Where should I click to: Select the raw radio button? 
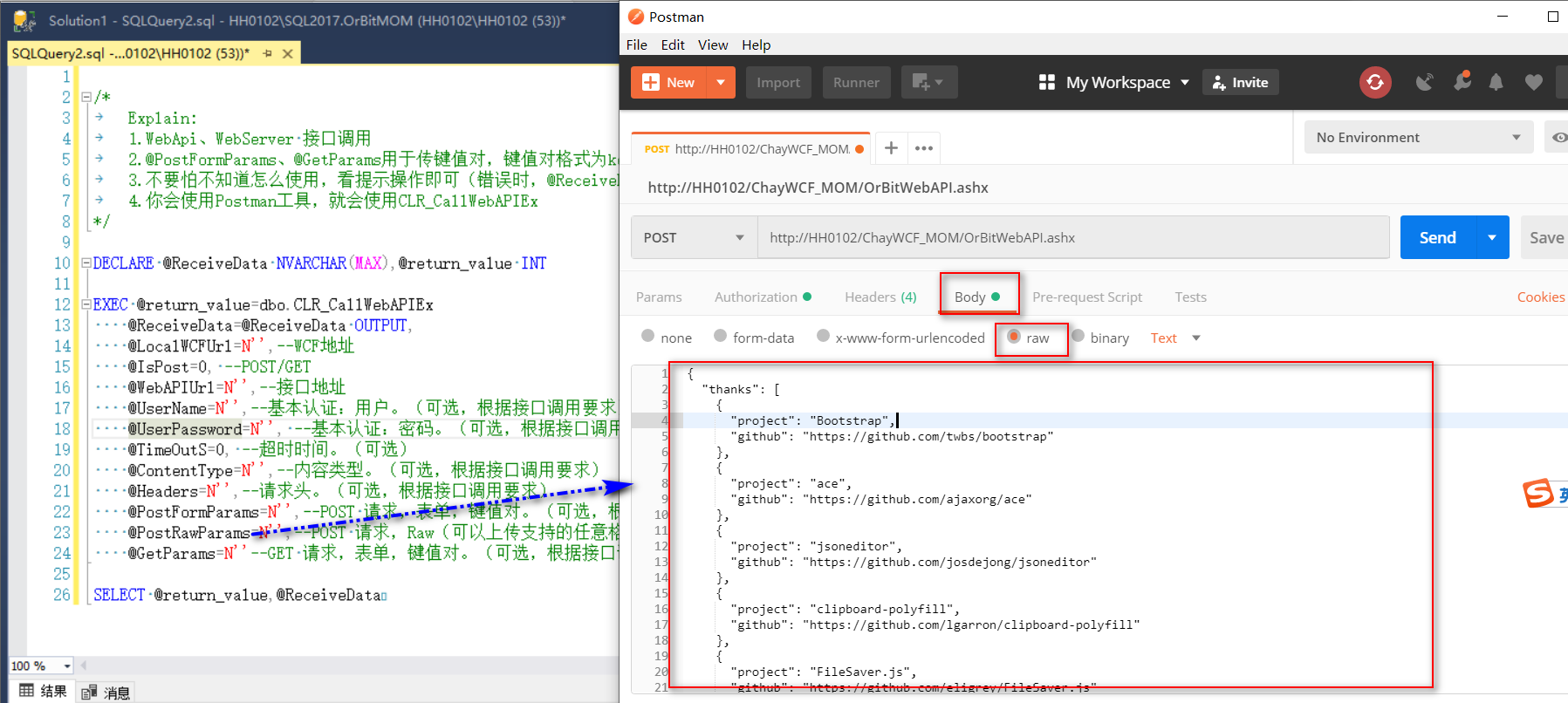[1014, 336]
